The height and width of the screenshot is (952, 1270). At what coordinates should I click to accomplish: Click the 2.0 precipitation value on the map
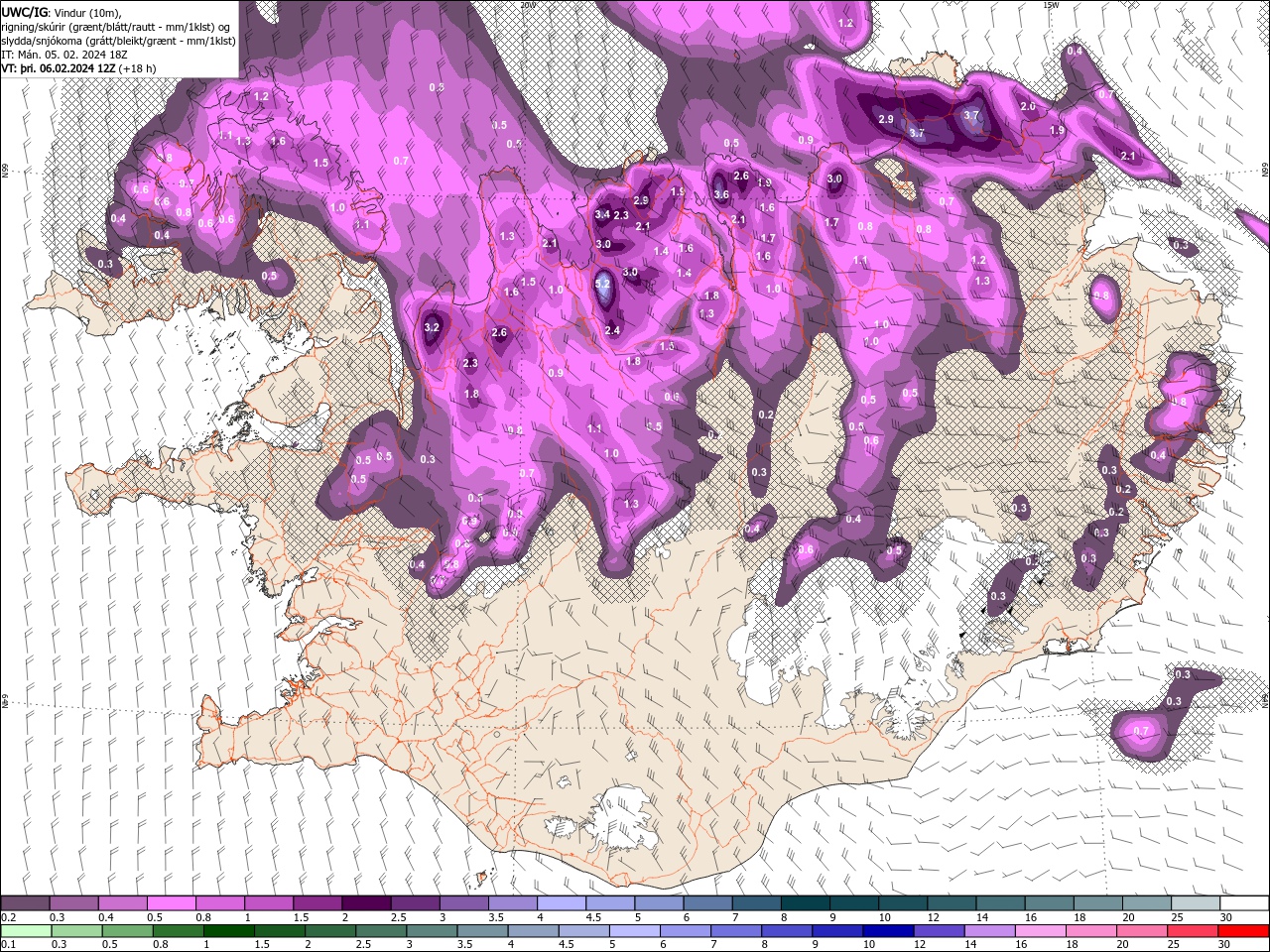point(1028,106)
